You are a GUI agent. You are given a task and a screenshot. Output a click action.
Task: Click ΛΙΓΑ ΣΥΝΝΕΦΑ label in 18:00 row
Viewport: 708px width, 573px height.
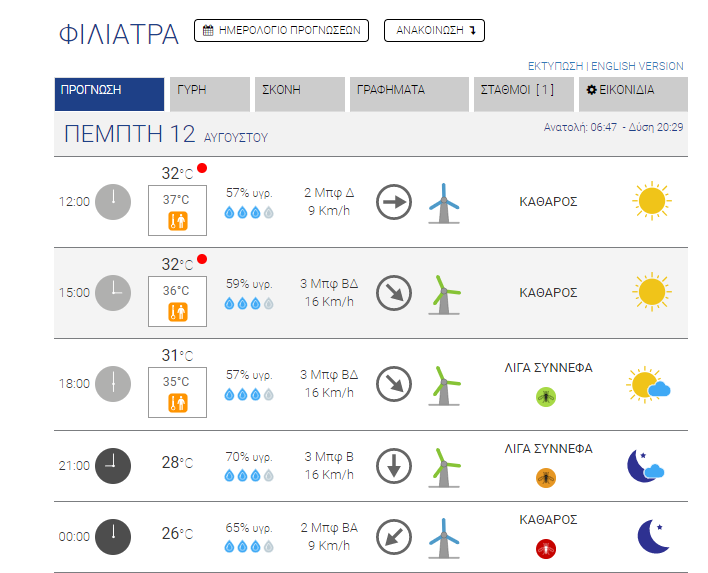pos(548,368)
